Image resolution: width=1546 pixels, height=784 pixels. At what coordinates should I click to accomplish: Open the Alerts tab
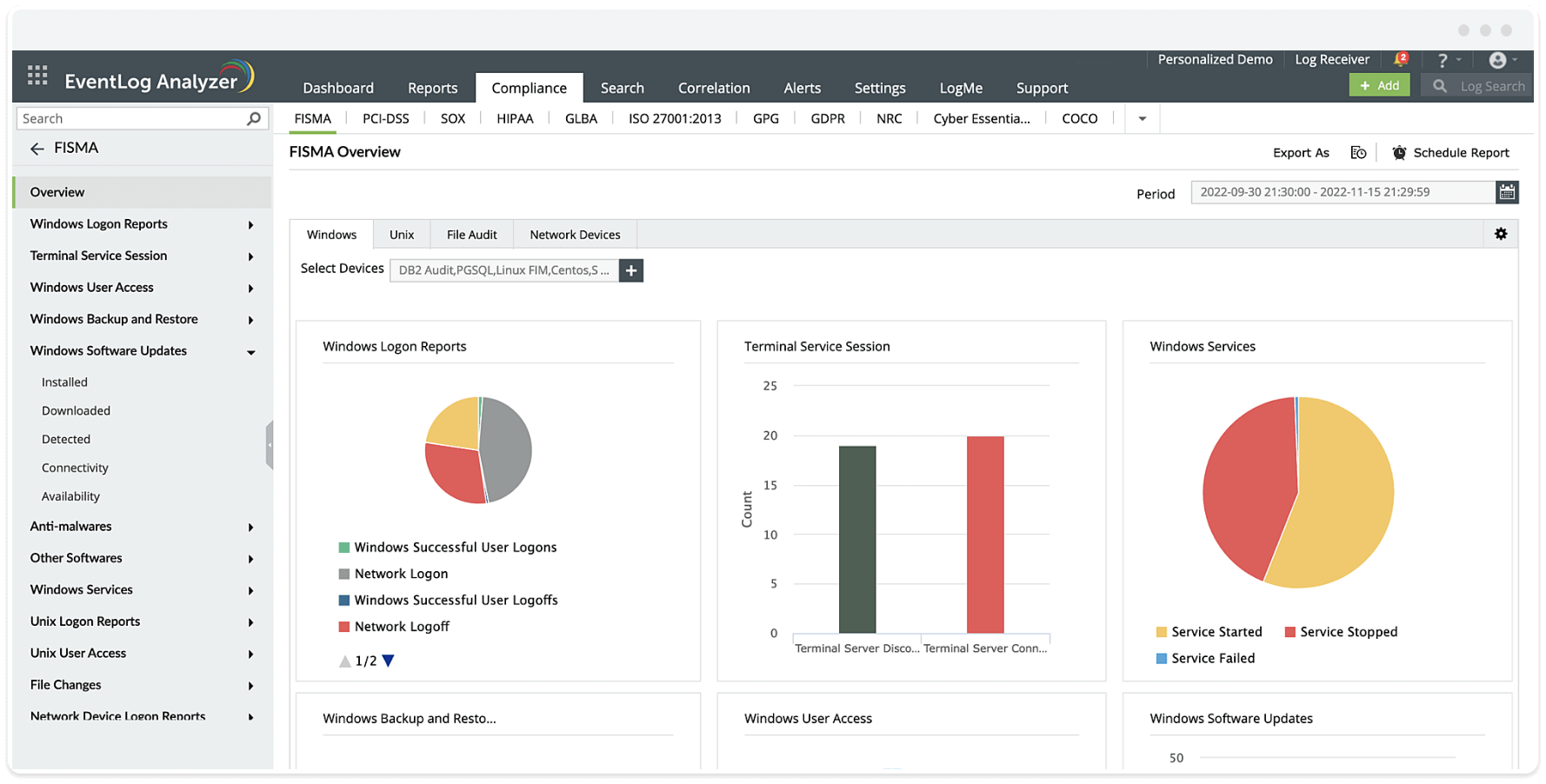tap(802, 88)
